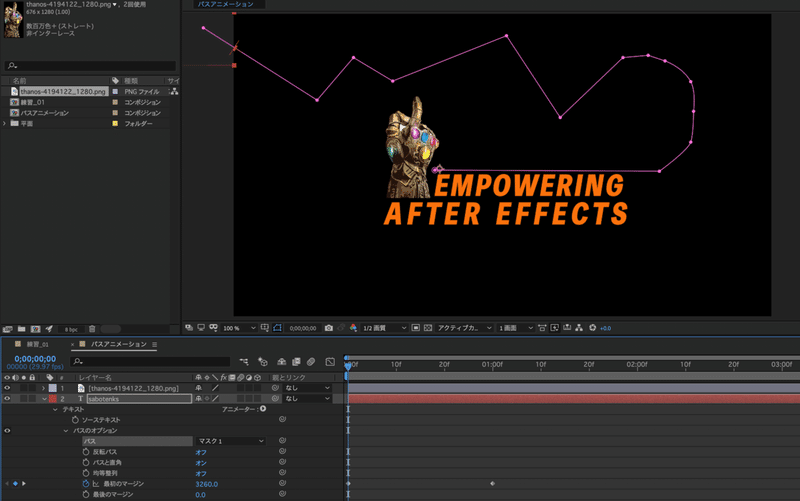Click the パスと直角 オン value

click(201, 463)
